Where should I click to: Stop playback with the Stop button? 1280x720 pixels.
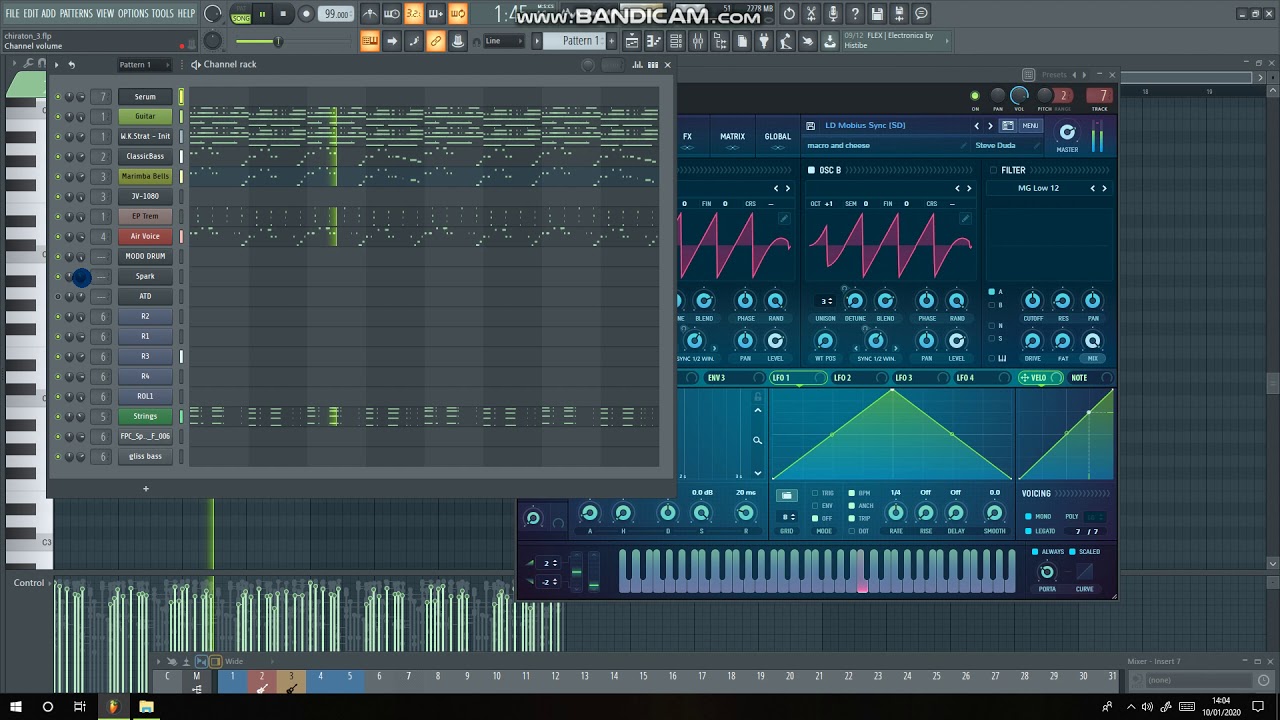point(283,14)
